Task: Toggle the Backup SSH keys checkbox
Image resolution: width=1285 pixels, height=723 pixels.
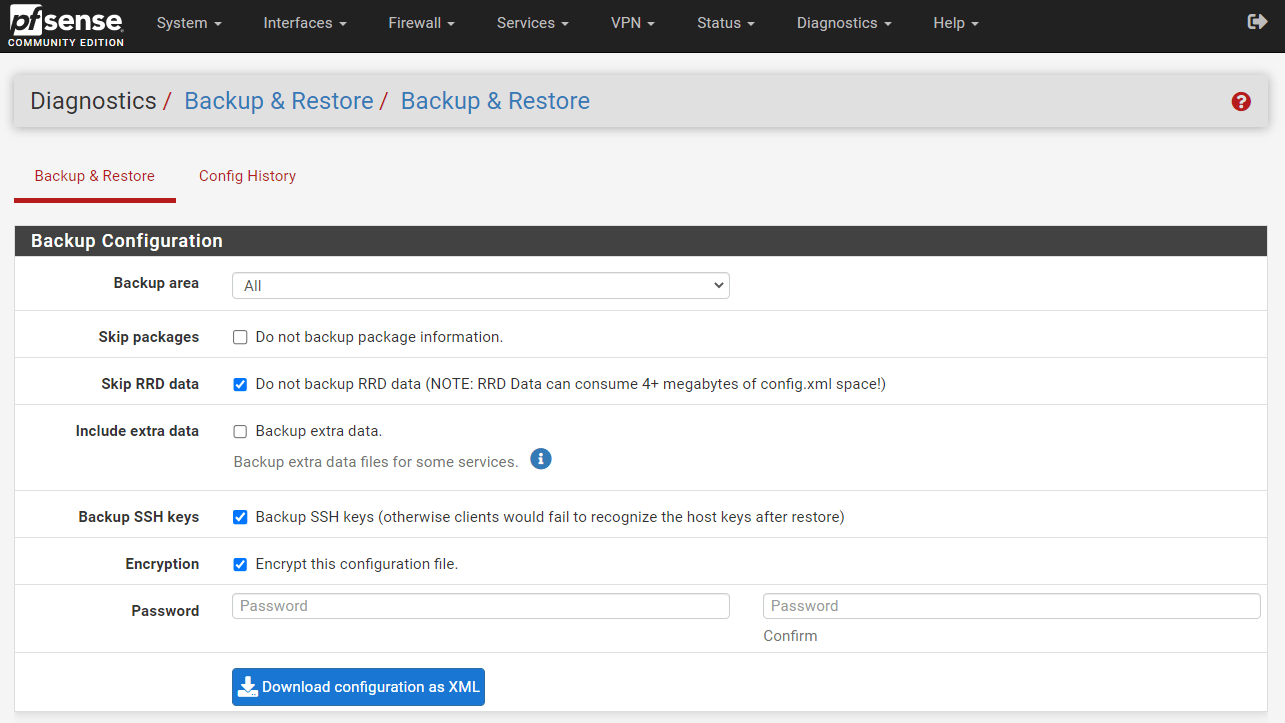Action: pos(240,517)
